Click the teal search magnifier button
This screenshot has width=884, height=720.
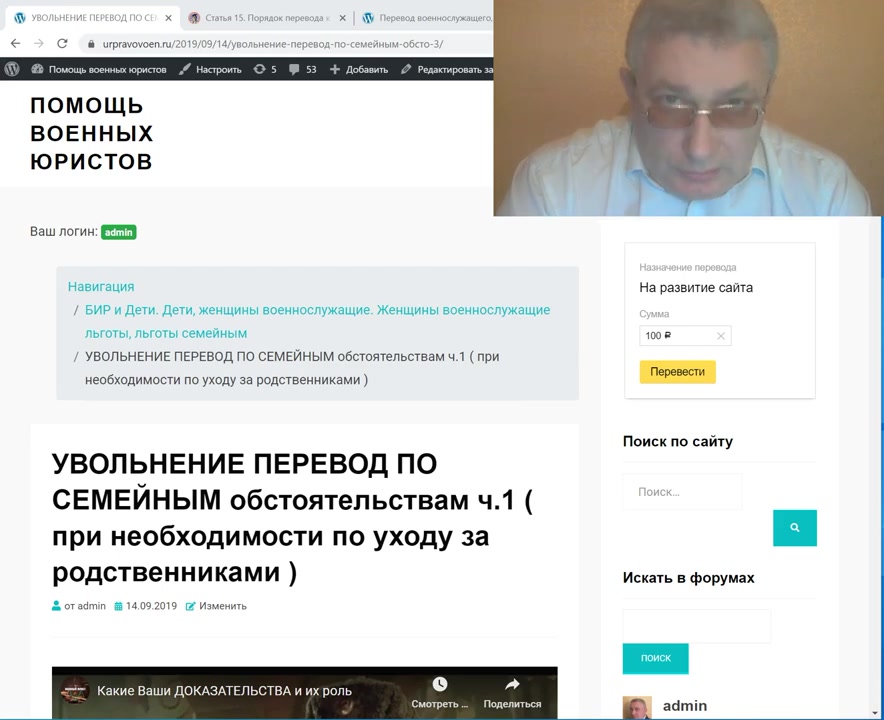(x=794, y=528)
